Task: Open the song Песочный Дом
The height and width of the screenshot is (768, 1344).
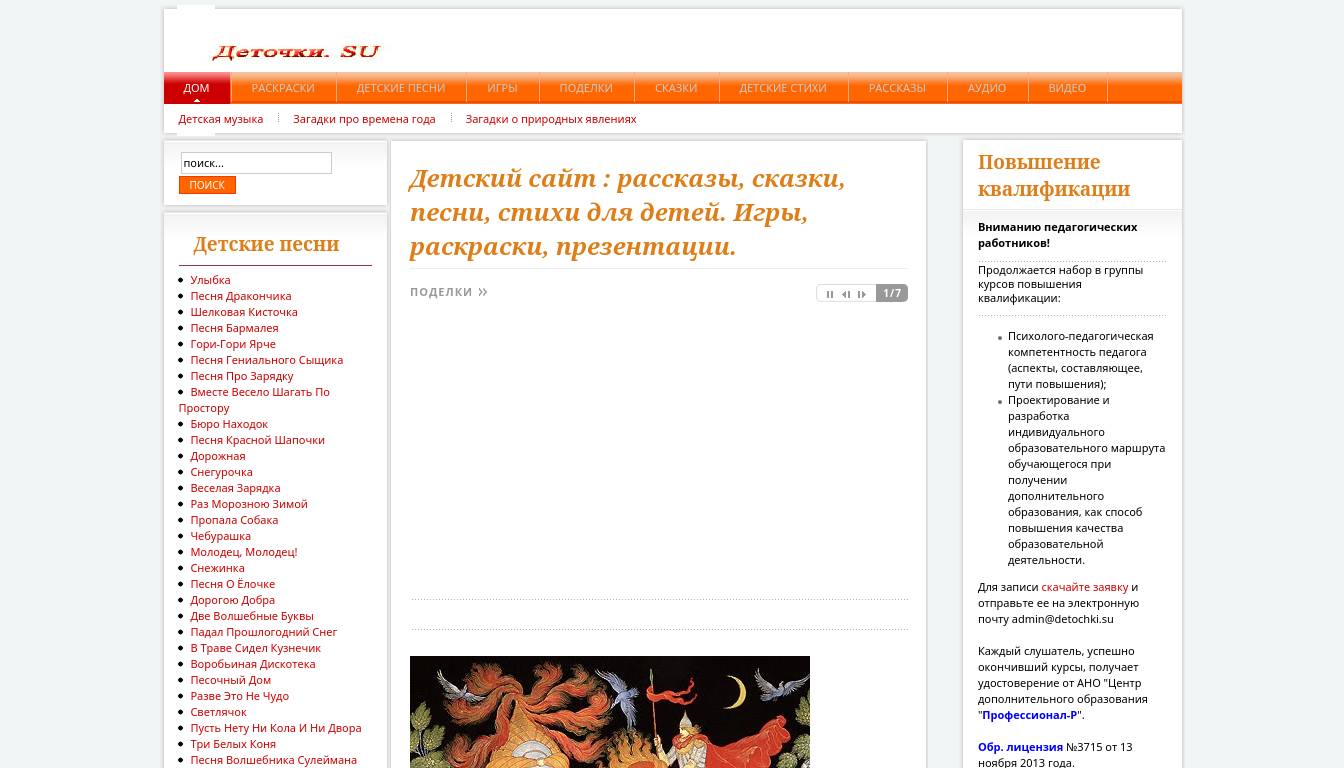Action: click(x=230, y=680)
